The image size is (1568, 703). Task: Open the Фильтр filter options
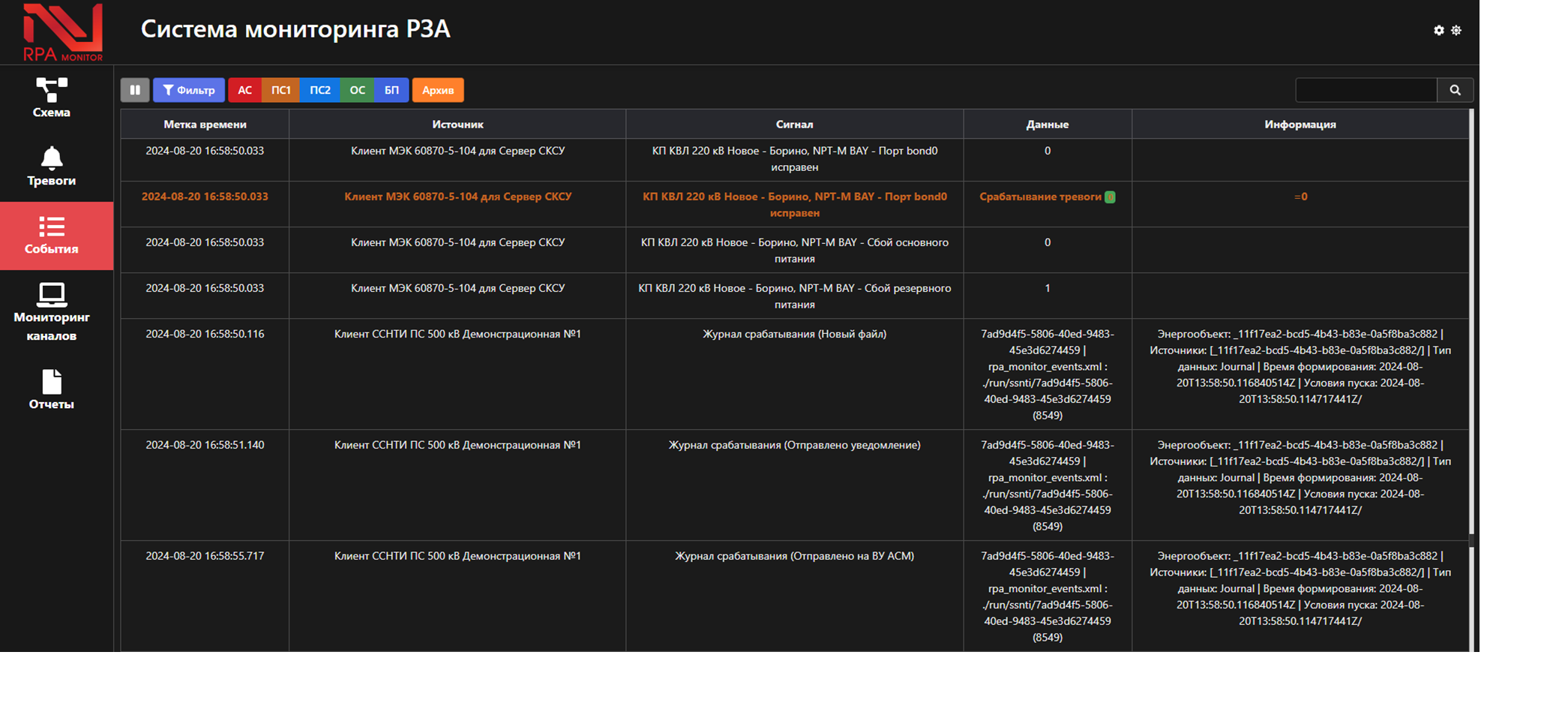[x=189, y=90]
